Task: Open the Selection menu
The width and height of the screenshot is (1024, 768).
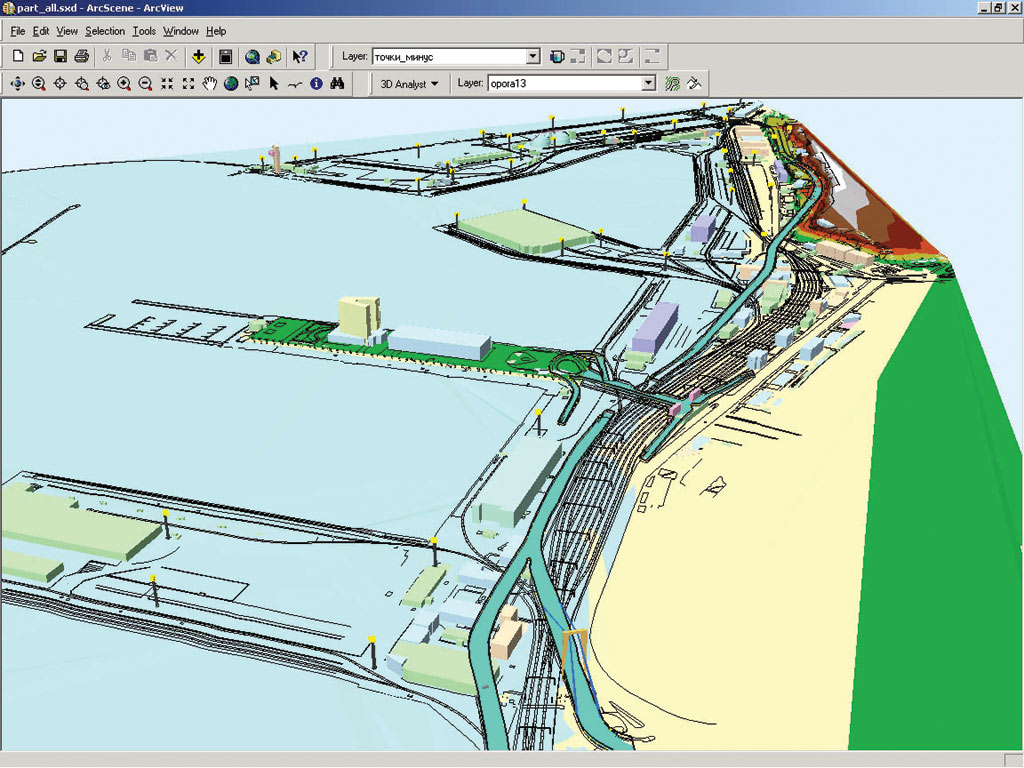Action: (104, 31)
